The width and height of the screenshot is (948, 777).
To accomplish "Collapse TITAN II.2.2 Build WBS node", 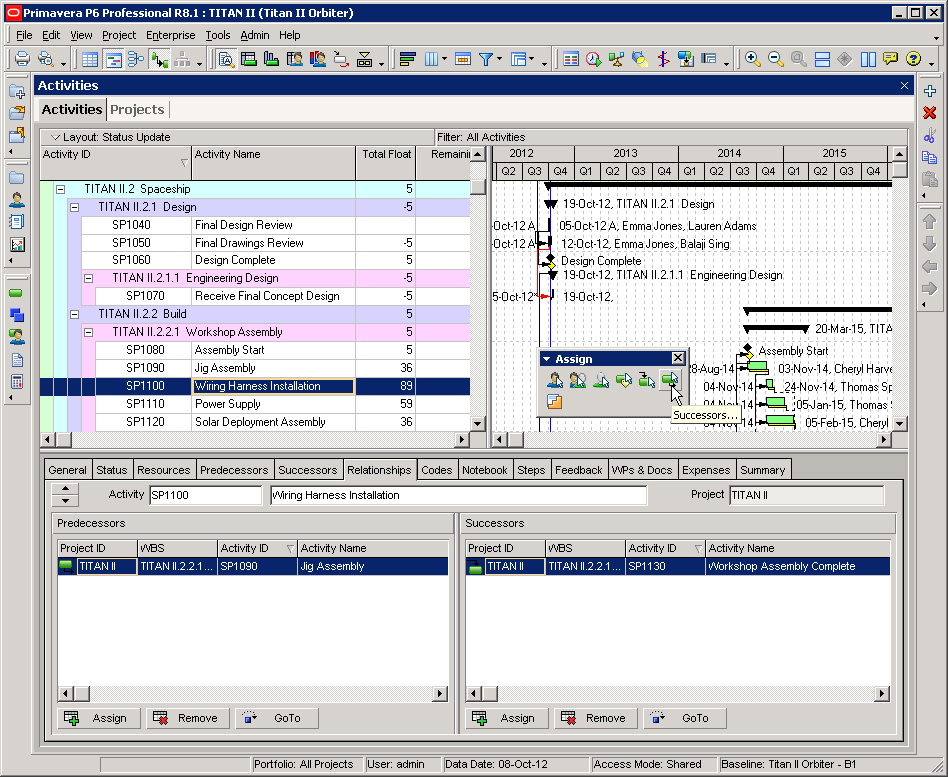I will [x=74, y=314].
